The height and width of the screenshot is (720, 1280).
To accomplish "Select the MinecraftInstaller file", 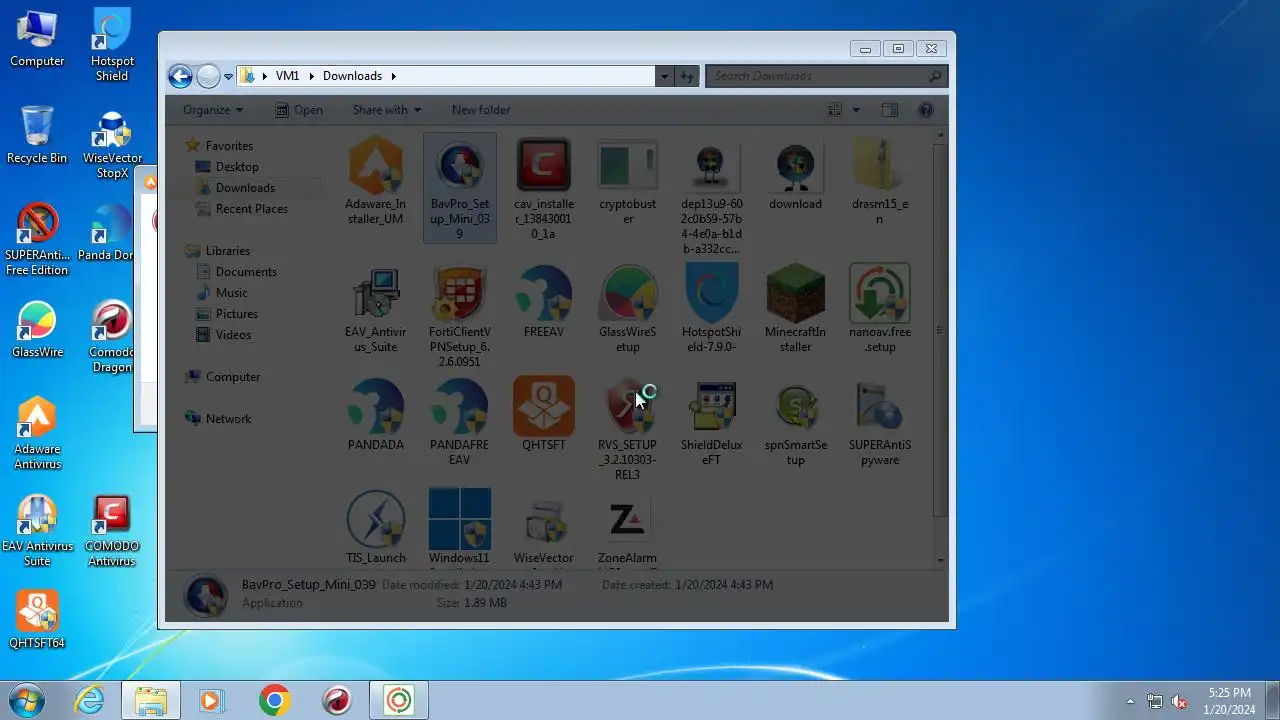I will coord(795,311).
